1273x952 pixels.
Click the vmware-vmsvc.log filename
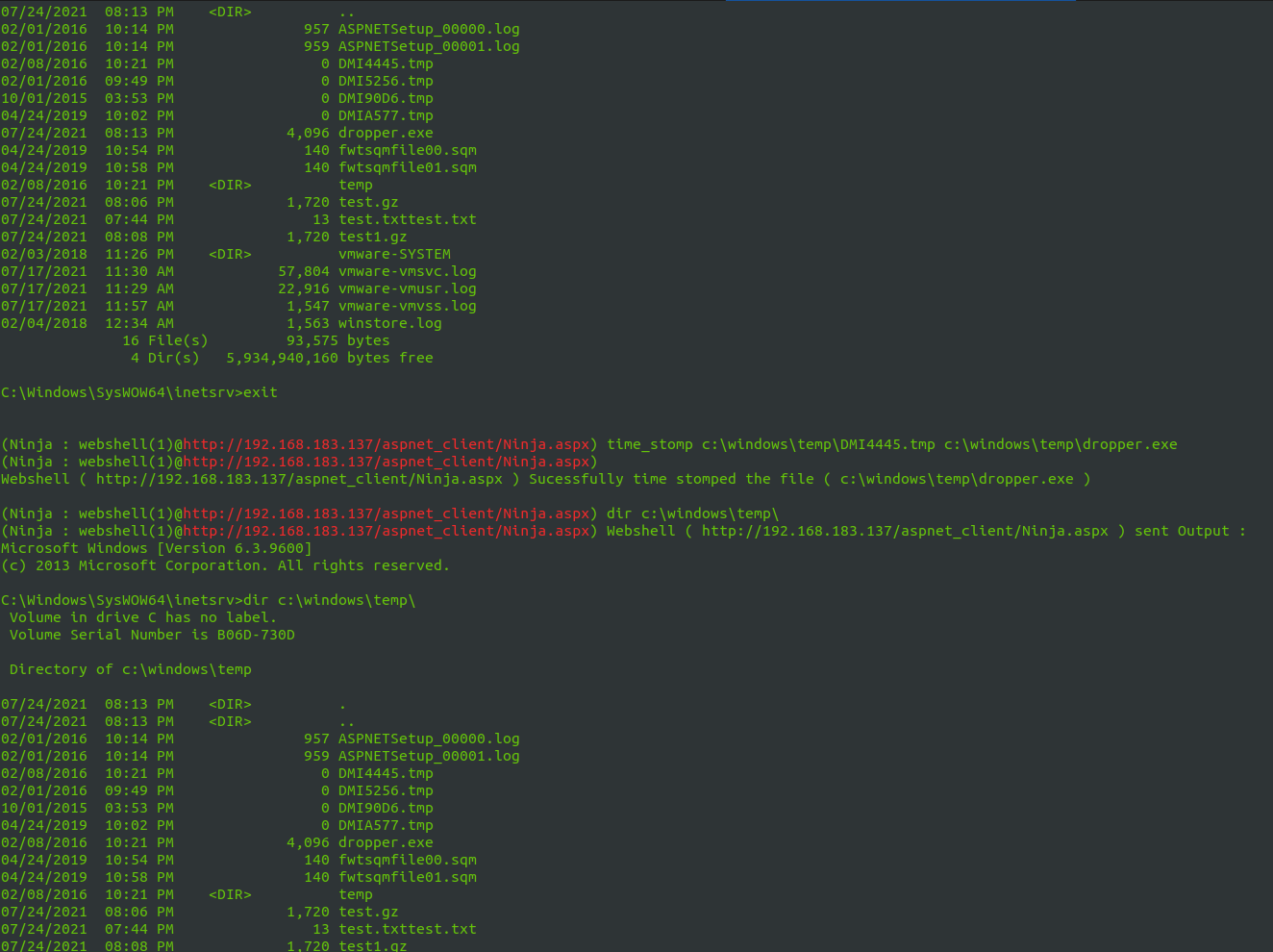pos(408,271)
